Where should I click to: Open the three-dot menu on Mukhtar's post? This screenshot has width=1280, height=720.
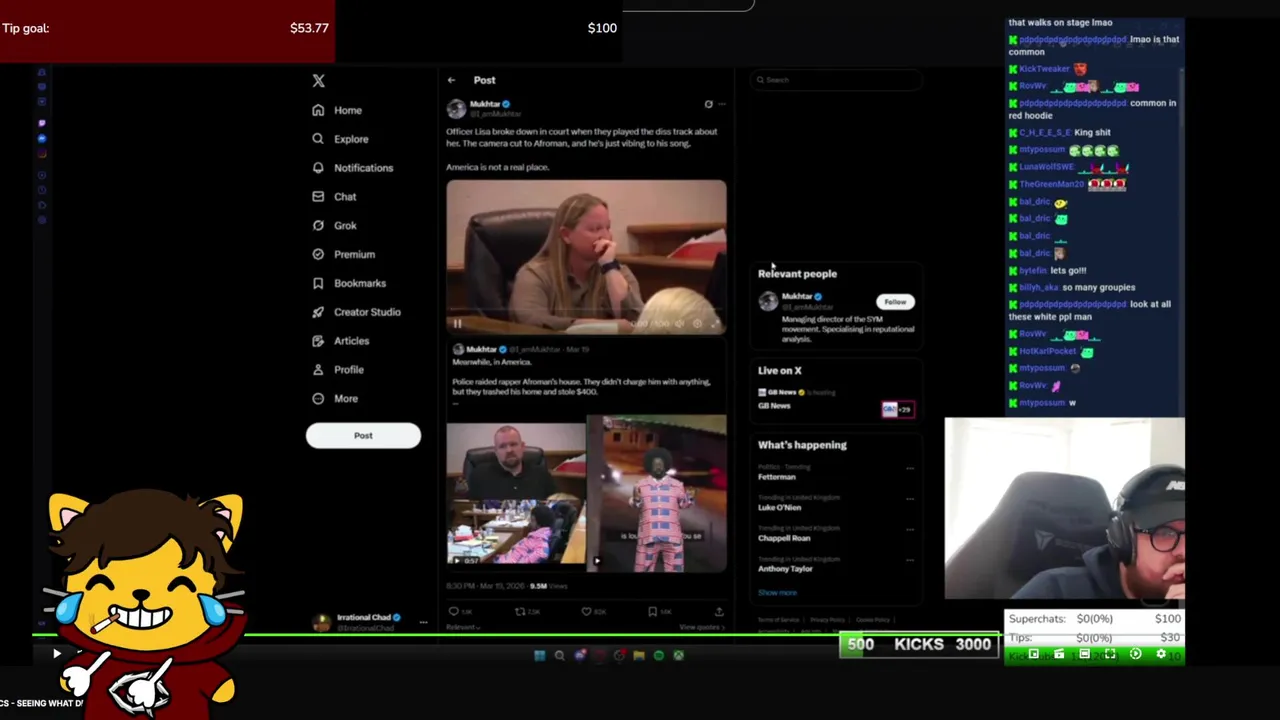tap(722, 104)
